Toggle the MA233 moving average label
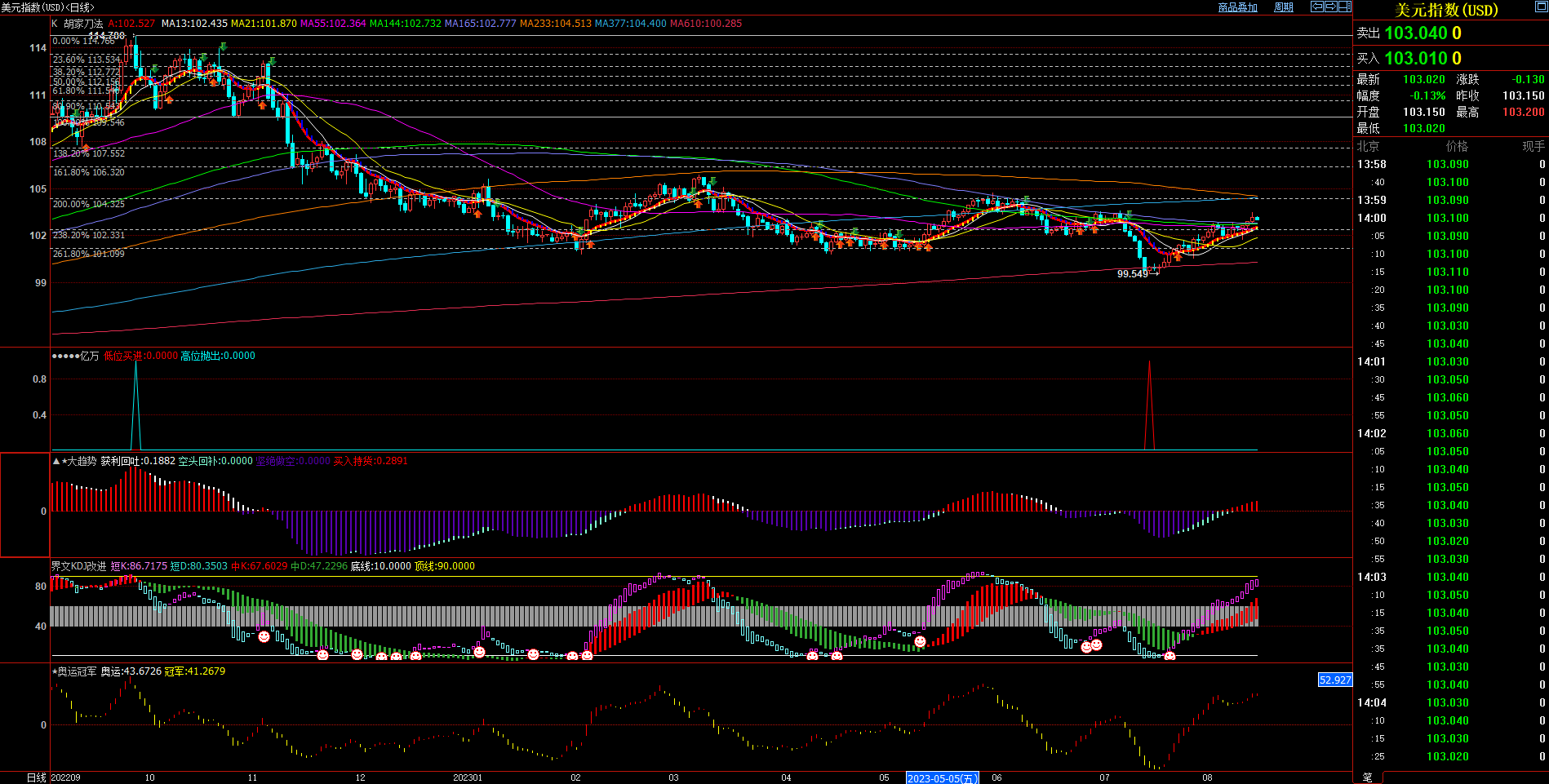This screenshot has width=1549, height=784. coord(555,24)
